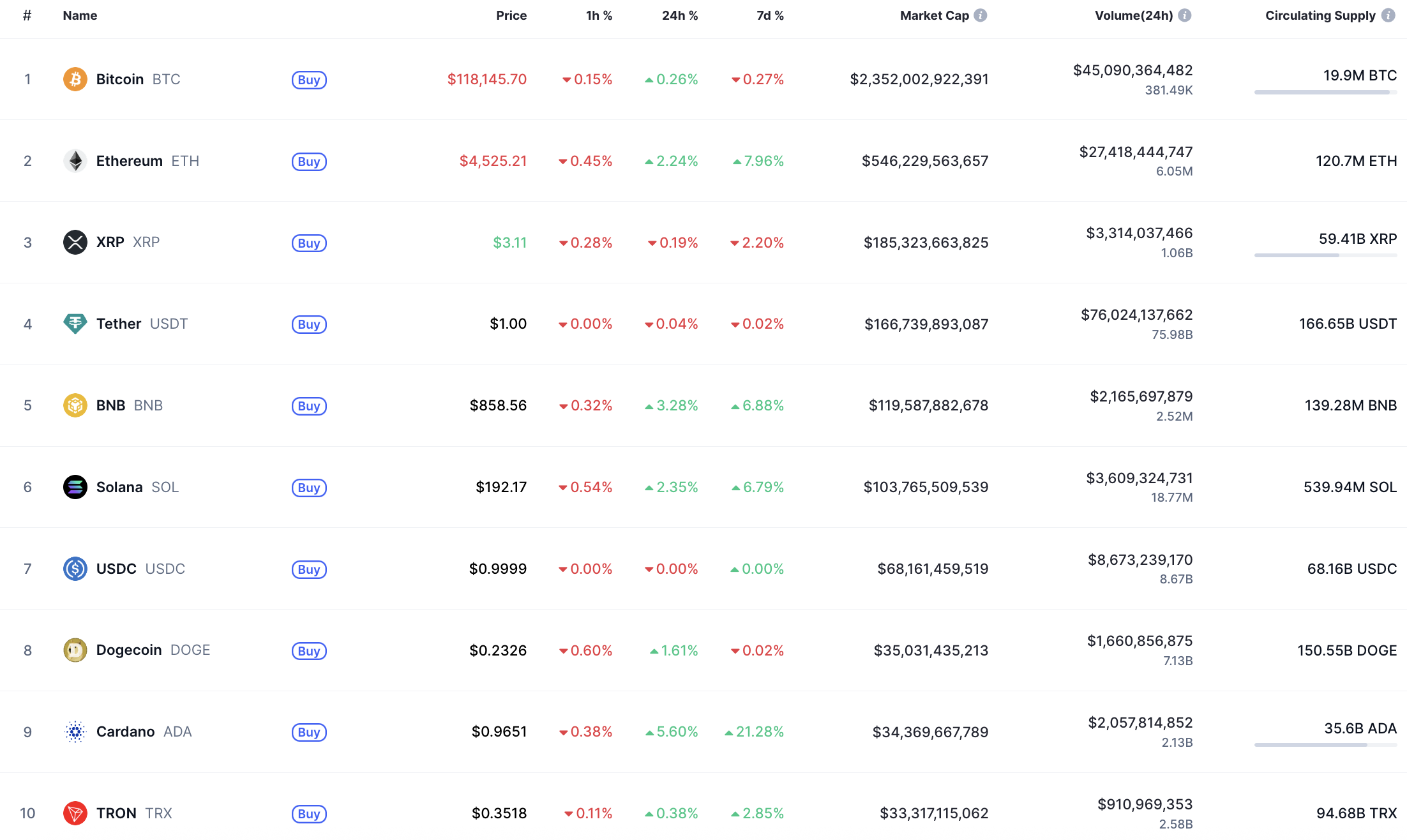Click the Solana coin logo
The image size is (1407, 840).
pos(75,487)
